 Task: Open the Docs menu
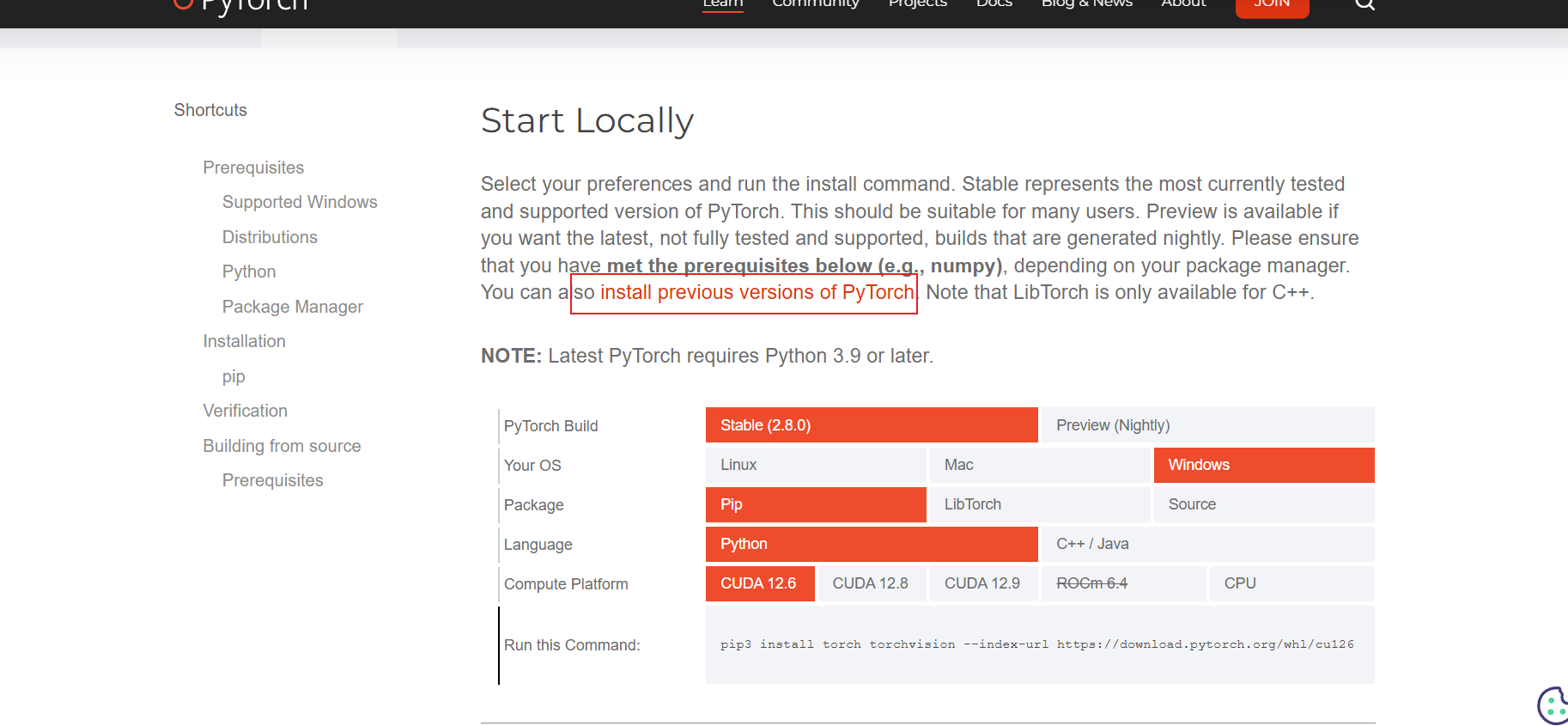(994, 4)
